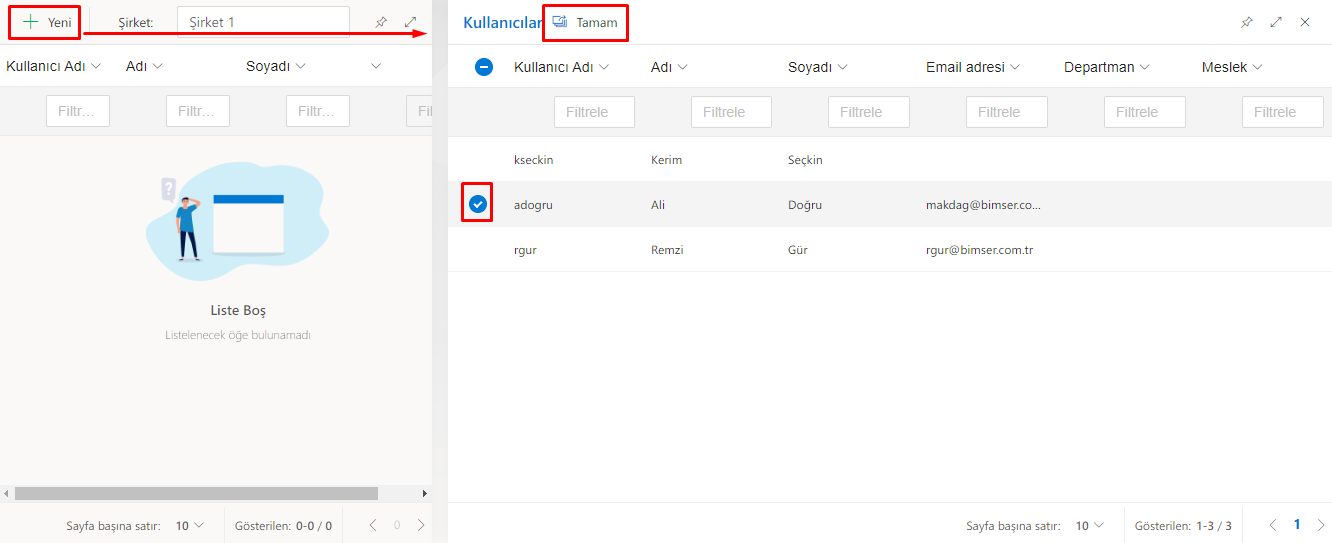Image resolution: width=1332 pixels, height=543 pixels.
Task: Click the horizontal scrollbar in left panel
Action: (196, 493)
